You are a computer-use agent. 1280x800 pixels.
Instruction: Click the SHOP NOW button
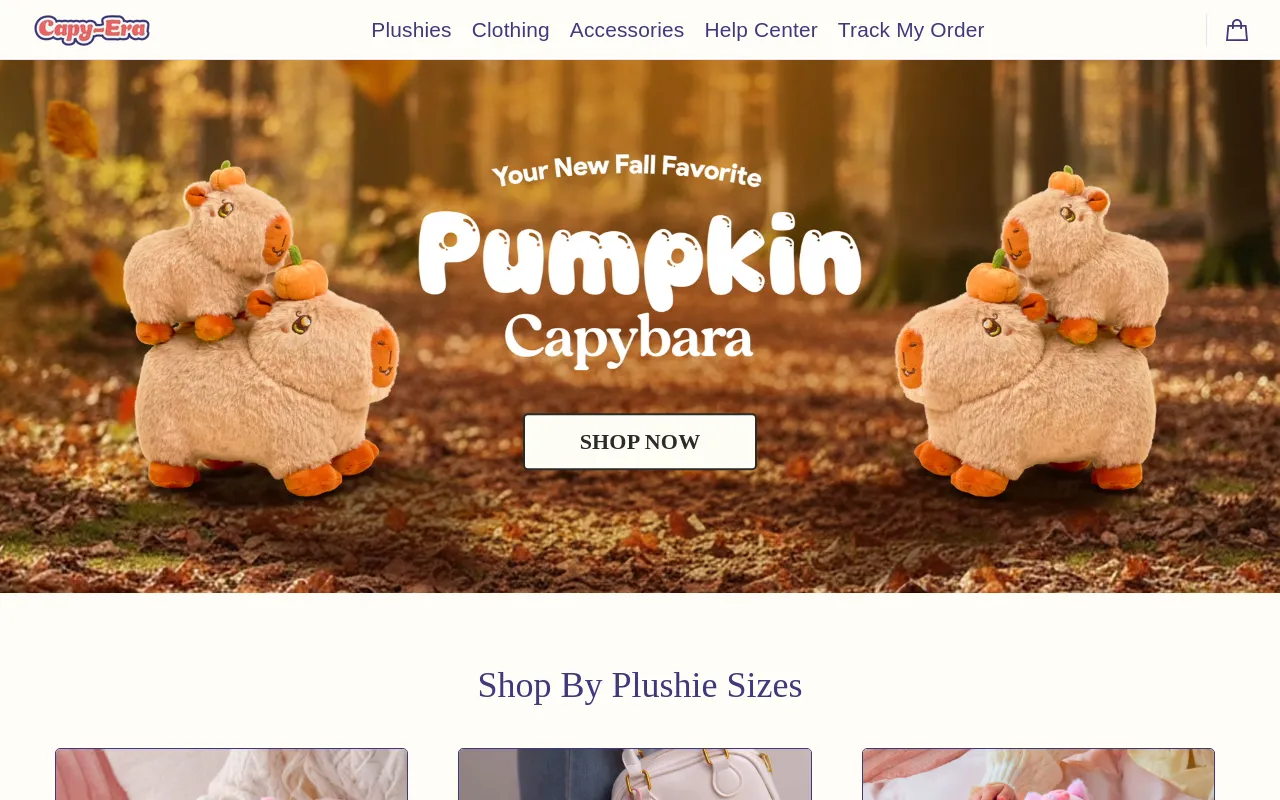[x=640, y=442]
